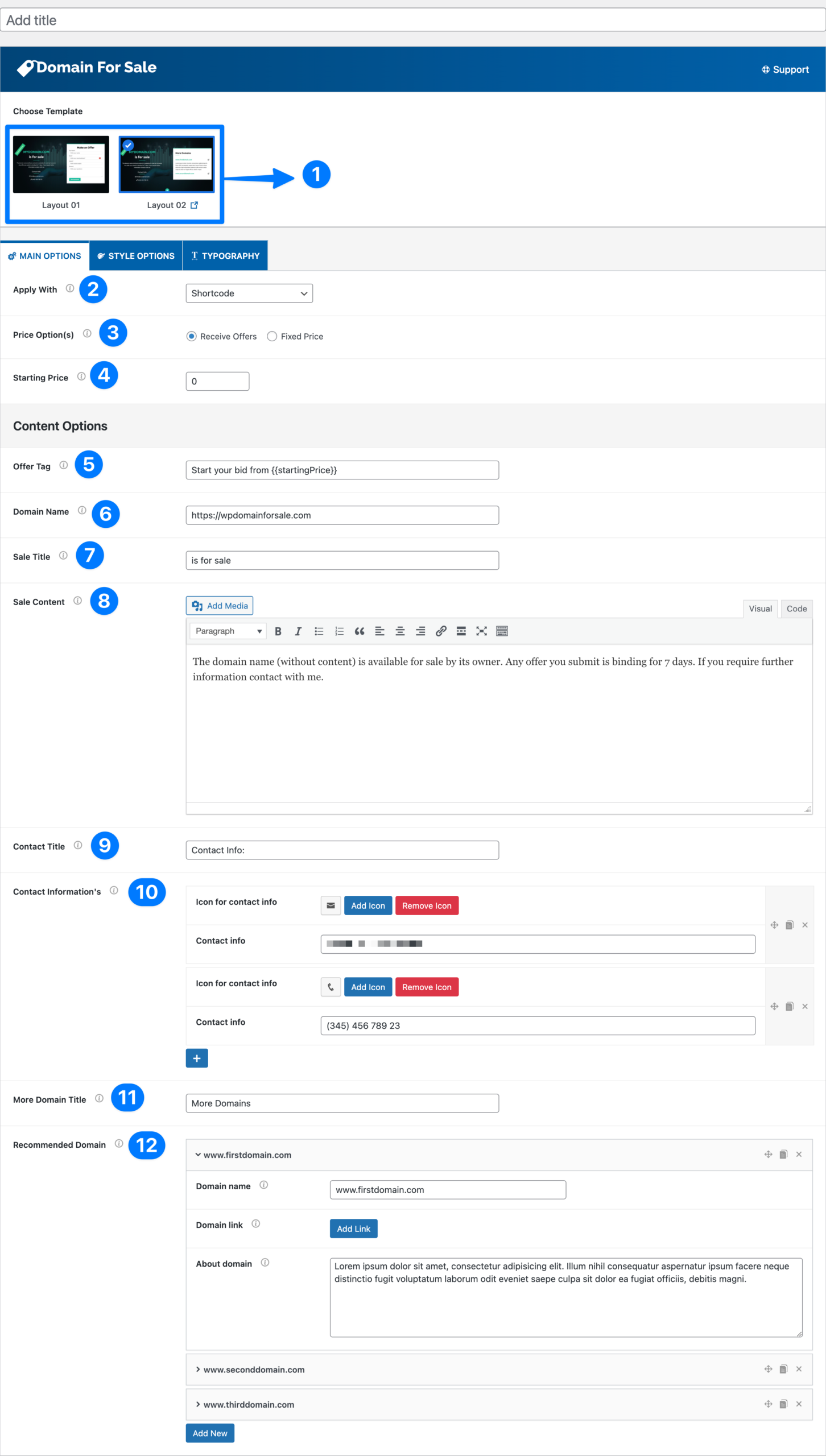826x1456 pixels.
Task: Add a new contact info row with plus button
Action: 197,1058
